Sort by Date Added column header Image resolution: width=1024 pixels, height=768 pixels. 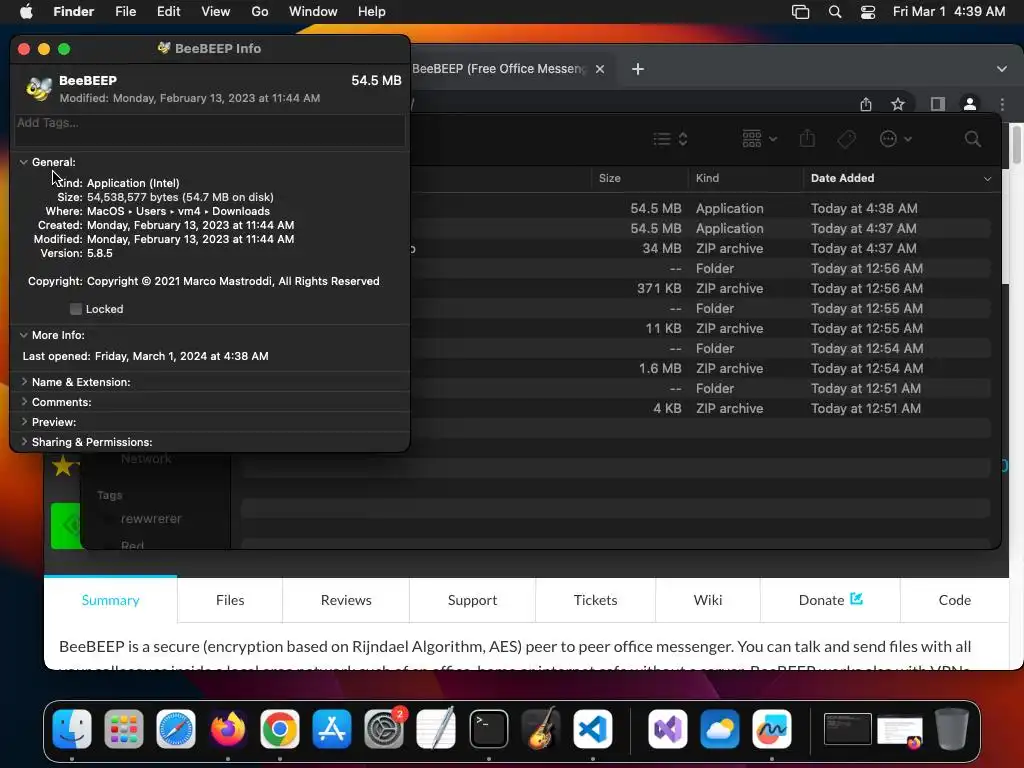901,178
